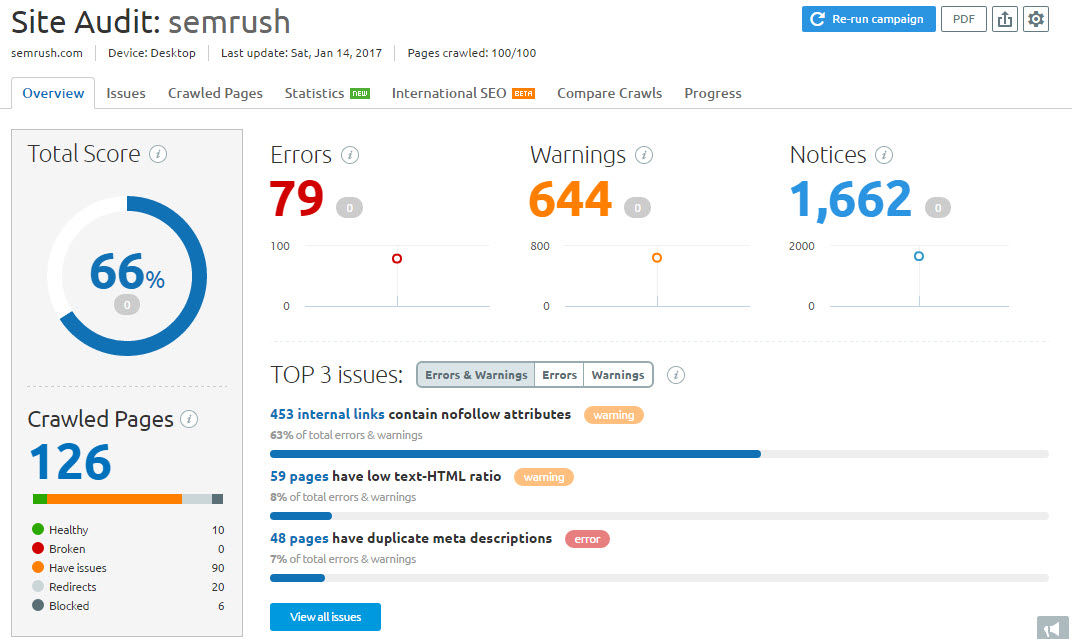Image resolution: width=1072 pixels, height=639 pixels.
Task: Click the TOP 3 issues info icon
Action: point(676,375)
